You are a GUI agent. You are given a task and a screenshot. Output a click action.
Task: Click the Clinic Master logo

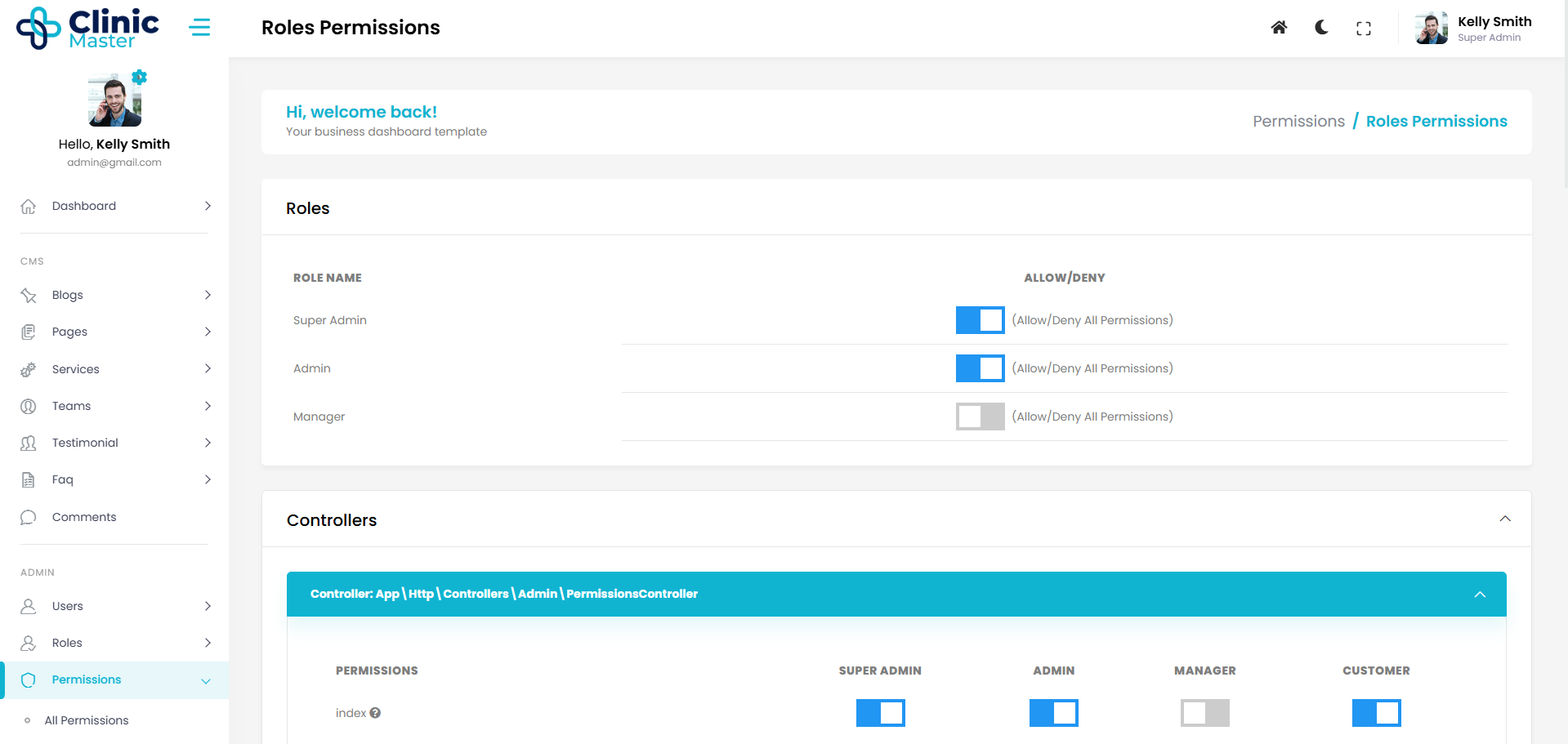pyautogui.click(x=88, y=29)
